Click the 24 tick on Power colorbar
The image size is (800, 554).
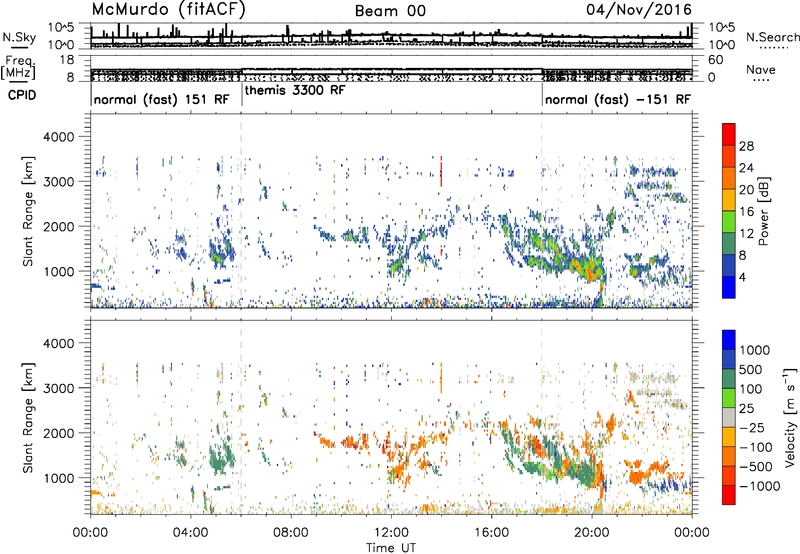pos(746,168)
